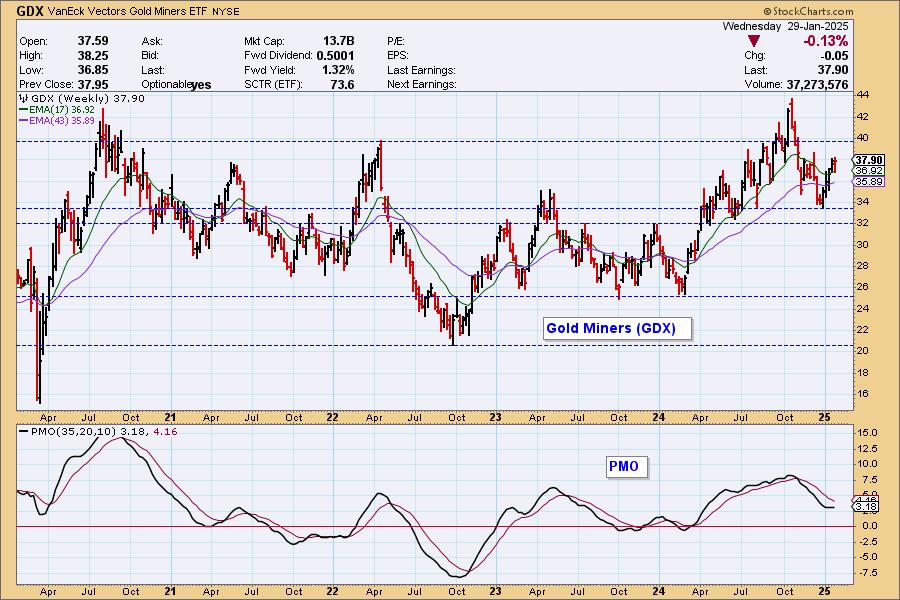Image resolution: width=900 pixels, height=600 pixels.
Task: Click the -7.5 label on PMO axis
Action: (866, 573)
